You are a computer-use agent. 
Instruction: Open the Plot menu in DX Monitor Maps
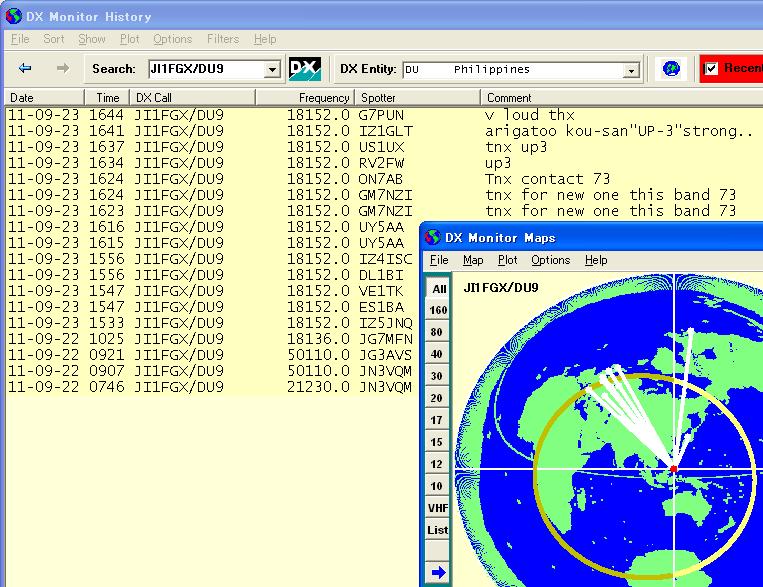pyautogui.click(x=508, y=260)
